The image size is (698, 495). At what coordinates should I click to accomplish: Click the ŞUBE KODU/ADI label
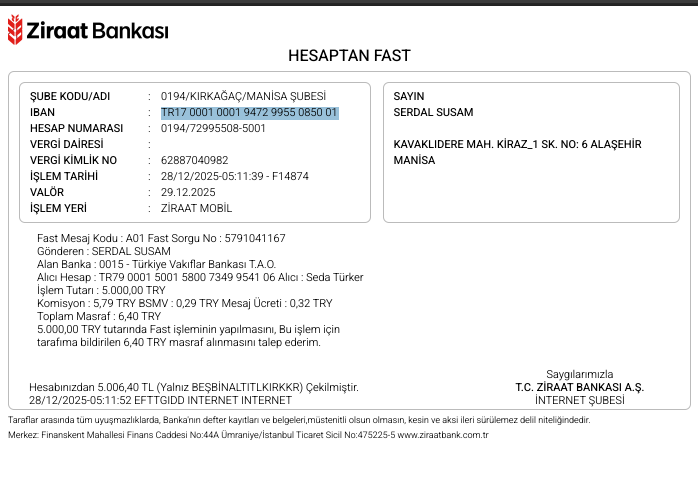70,97
